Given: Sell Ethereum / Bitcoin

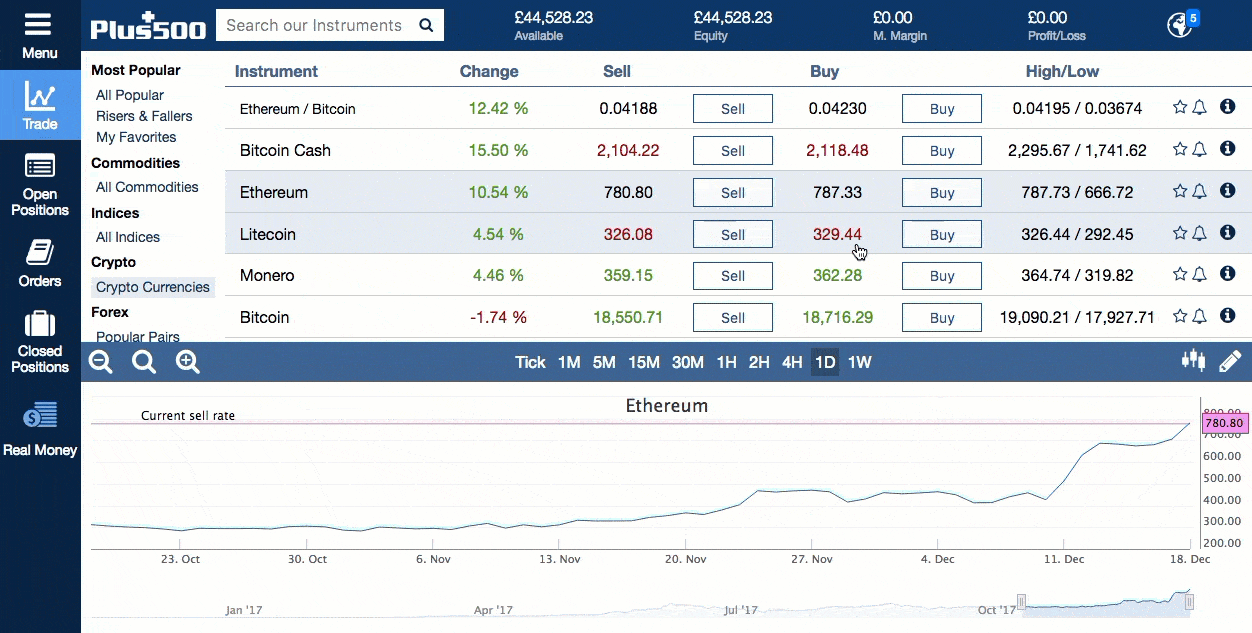Looking at the screenshot, I should point(733,109).
